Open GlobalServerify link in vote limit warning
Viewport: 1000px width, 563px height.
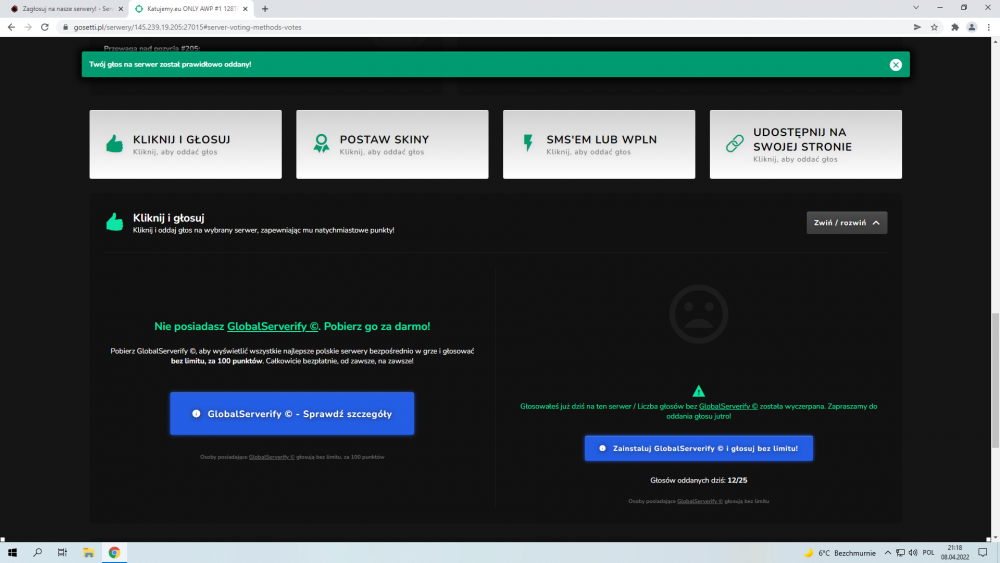[728, 406]
